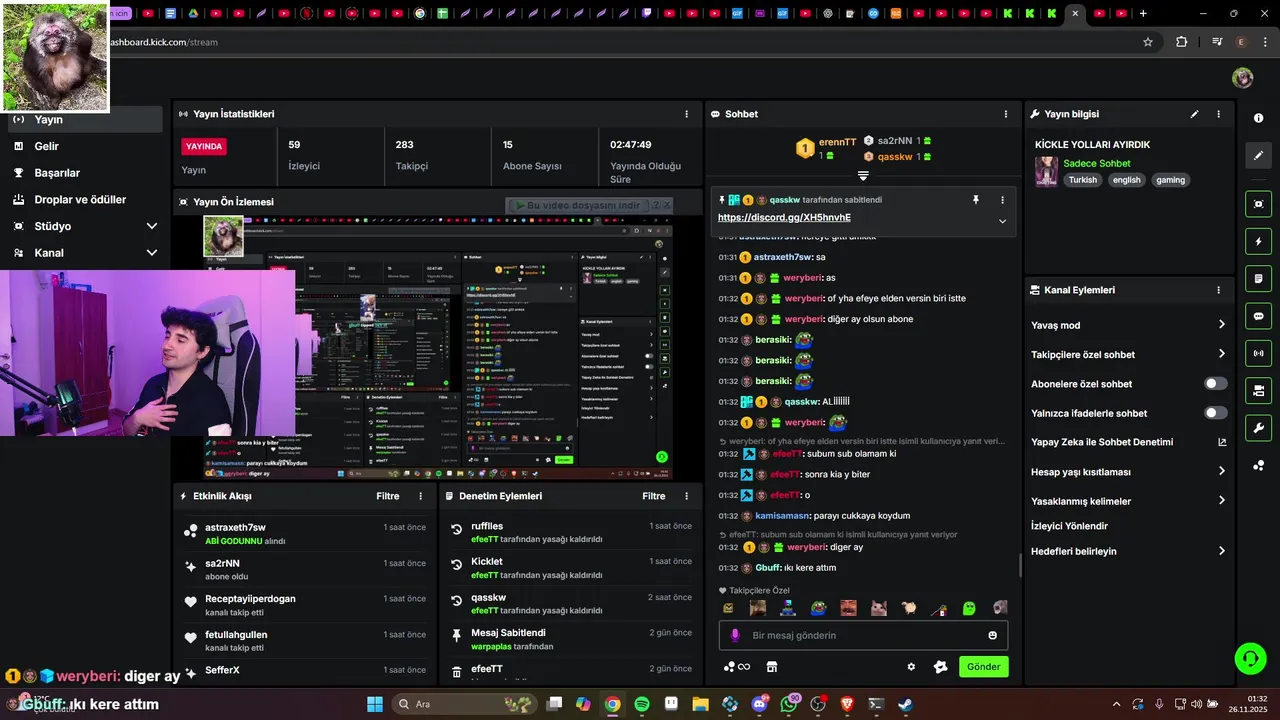This screenshot has height=720, width=1280.
Task: Collapse the chat leaderboard arrow
Action: [863, 176]
